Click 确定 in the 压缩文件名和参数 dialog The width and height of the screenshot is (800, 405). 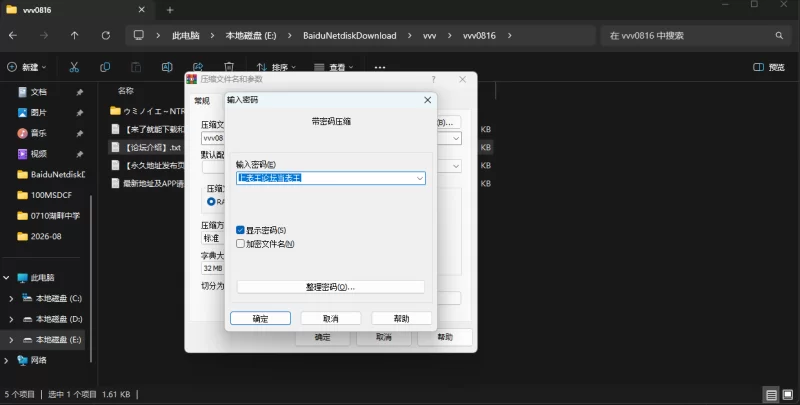322,337
